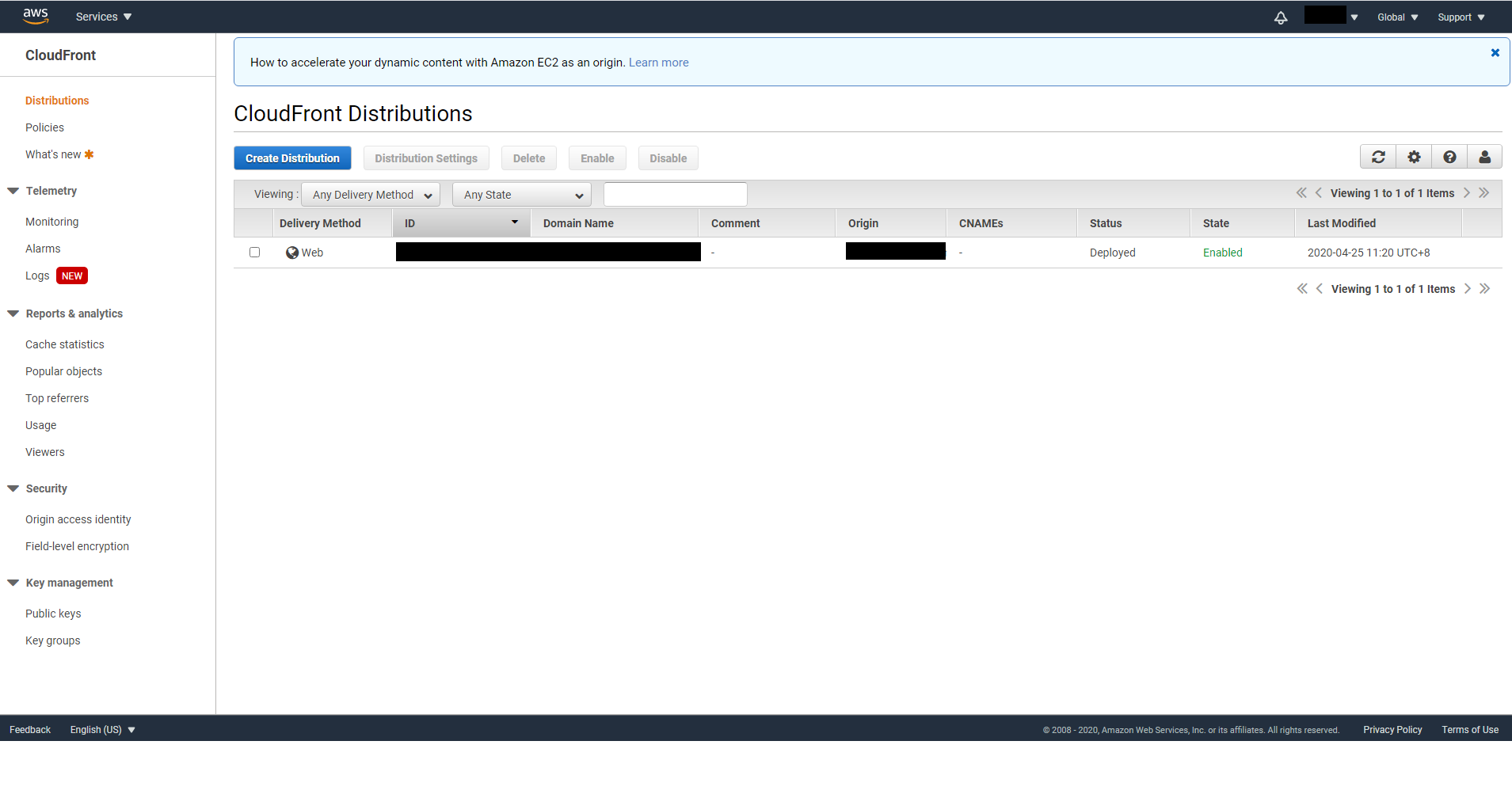This screenshot has width=1512, height=798.
Task: Open Monitoring in the sidebar
Action: click(52, 222)
